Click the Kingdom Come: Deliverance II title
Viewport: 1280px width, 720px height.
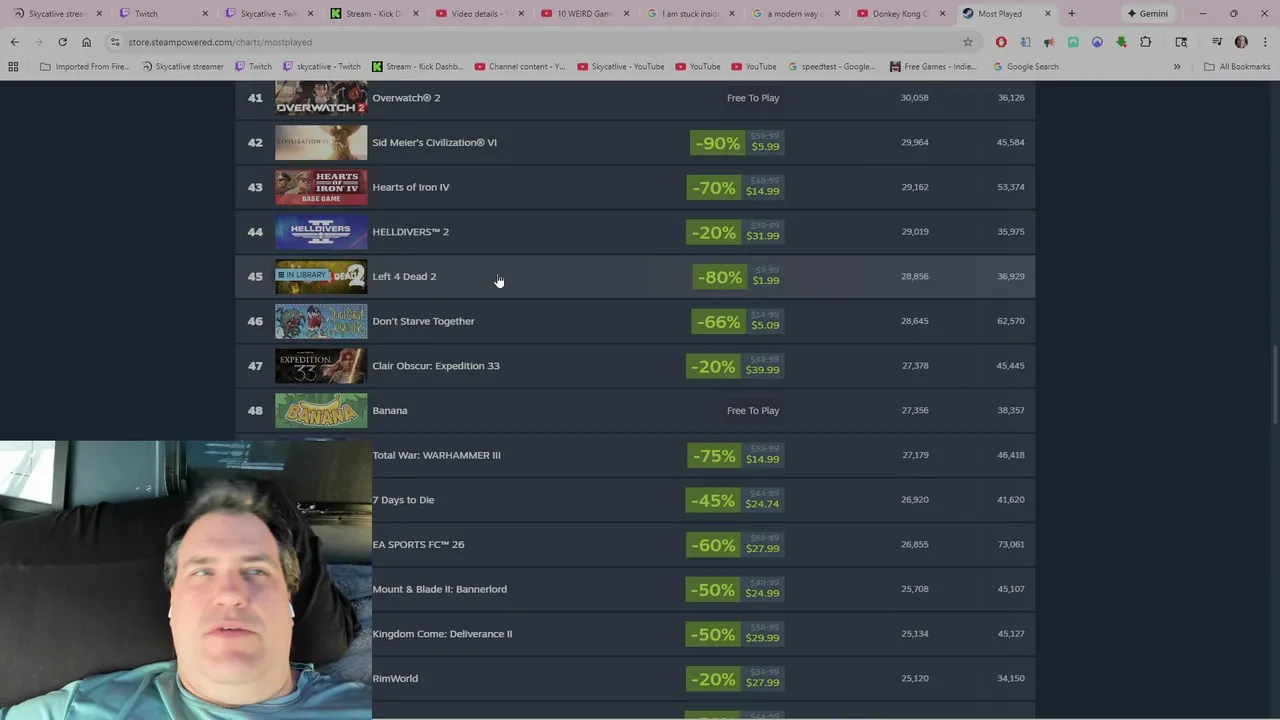pyautogui.click(x=442, y=634)
